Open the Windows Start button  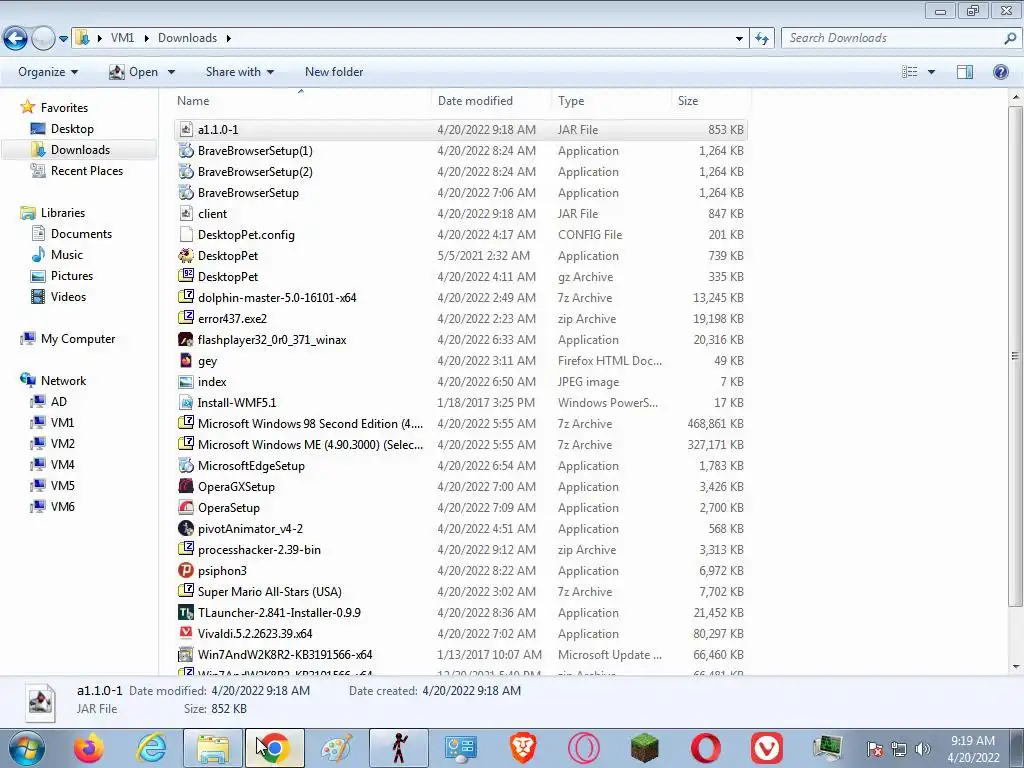click(x=27, y=748)
